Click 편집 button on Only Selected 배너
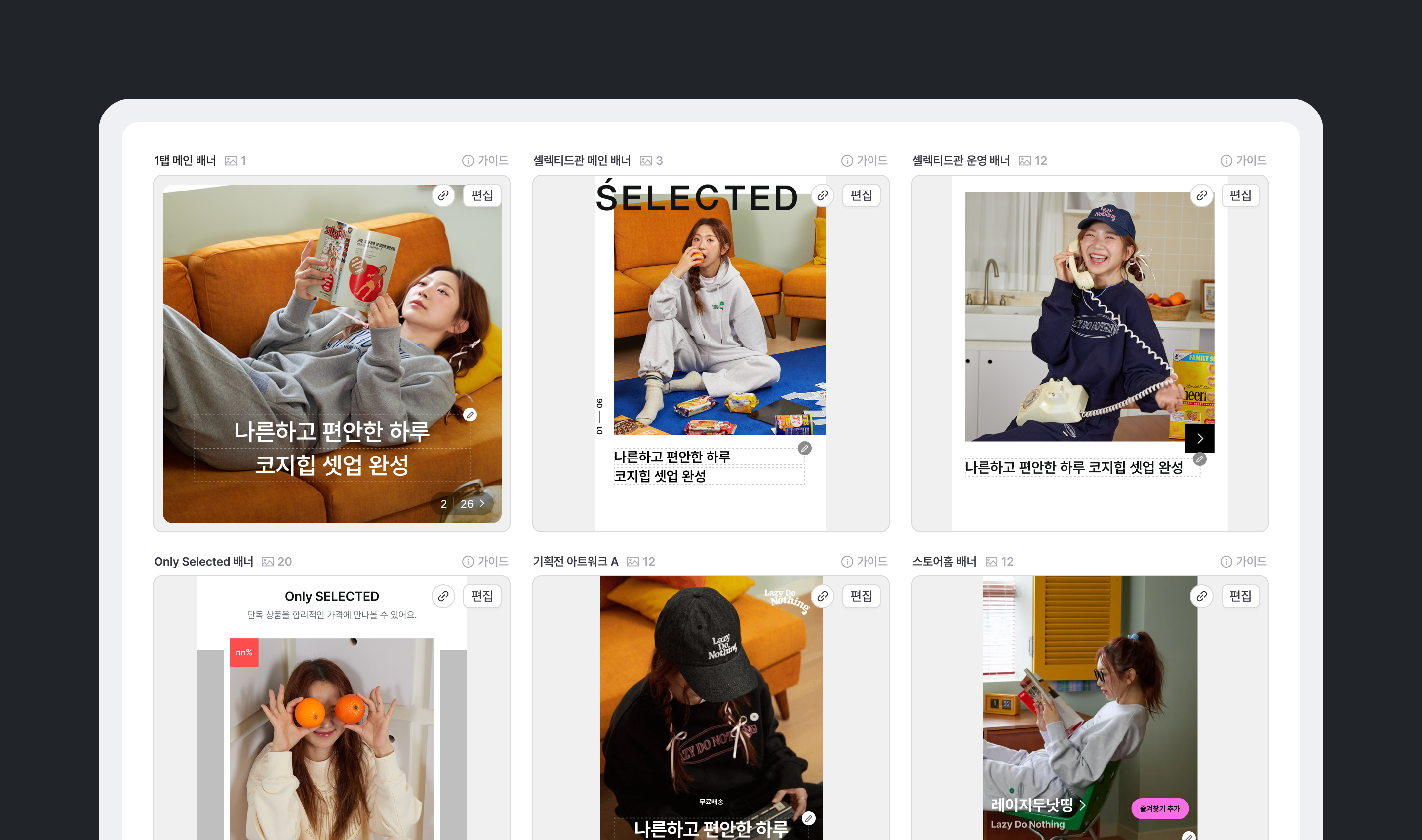1422x840 pixels. click(x=482, y=596)
